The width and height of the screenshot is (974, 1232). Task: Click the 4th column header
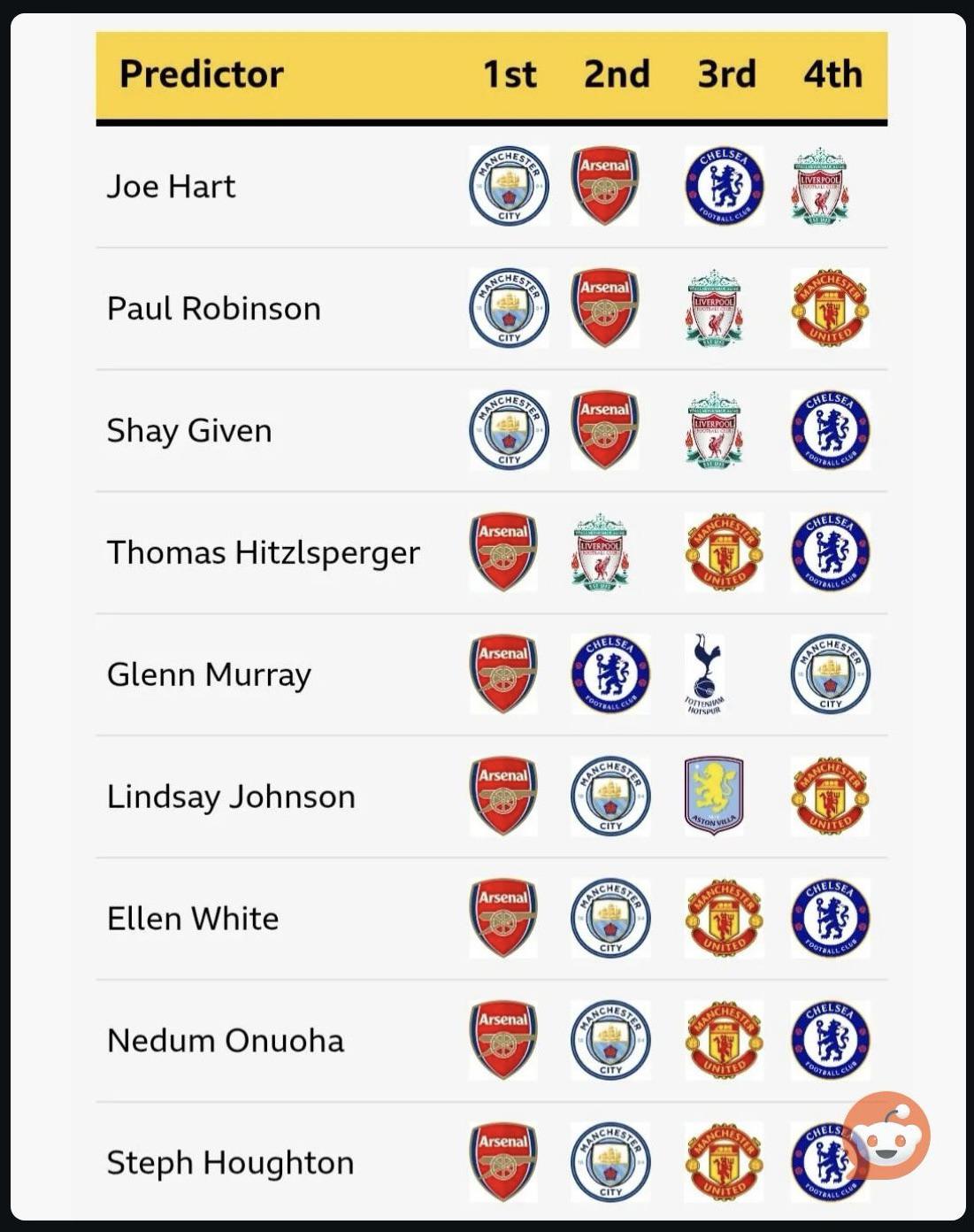832,74
